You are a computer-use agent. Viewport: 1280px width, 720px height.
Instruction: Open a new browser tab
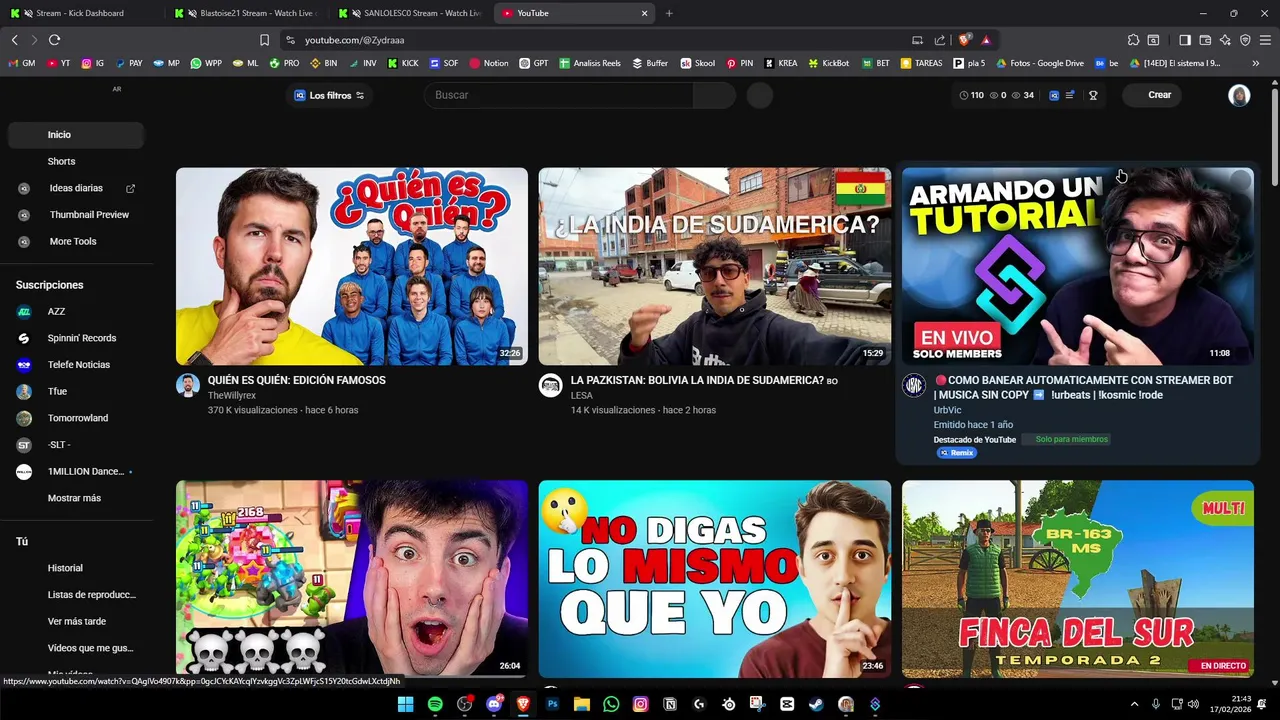click(x=669, y=13)
